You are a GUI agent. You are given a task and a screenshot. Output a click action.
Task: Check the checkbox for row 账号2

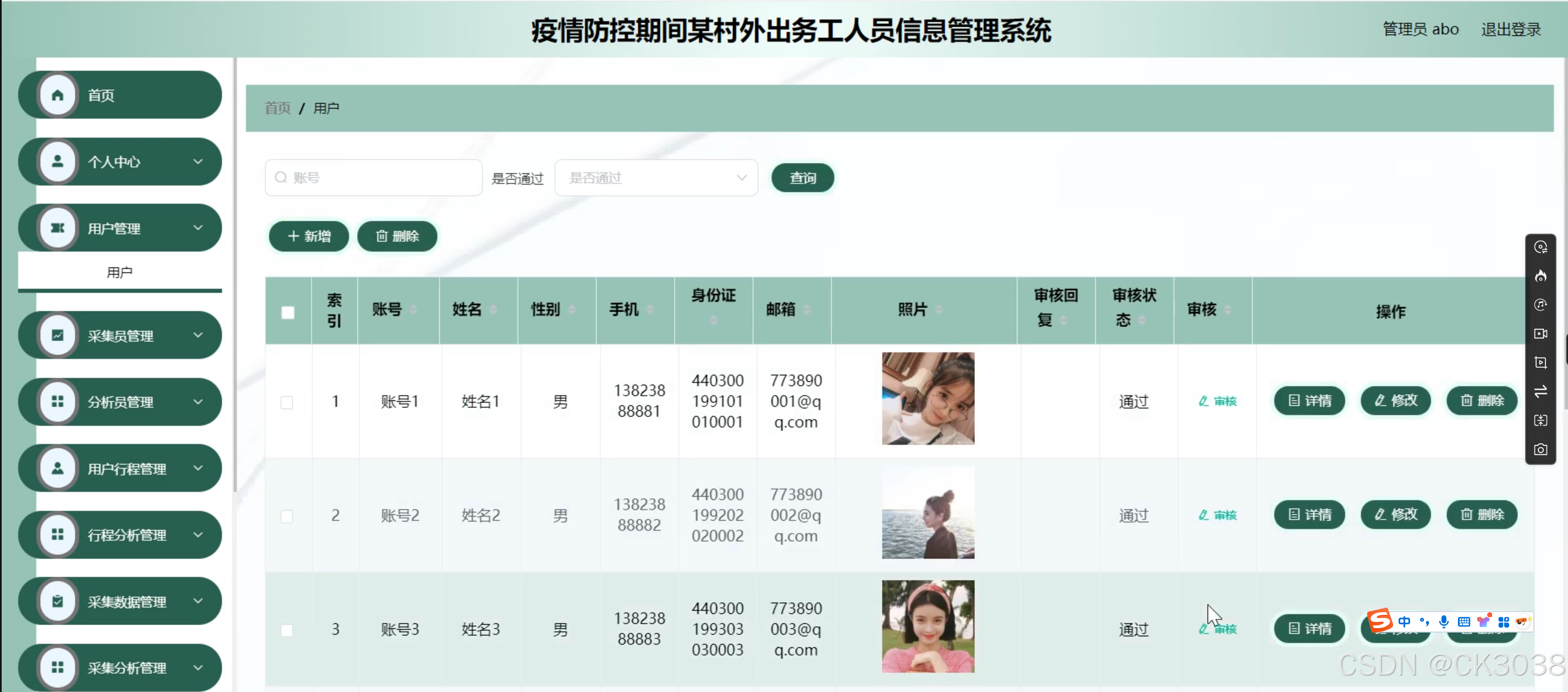pos(287,516)
